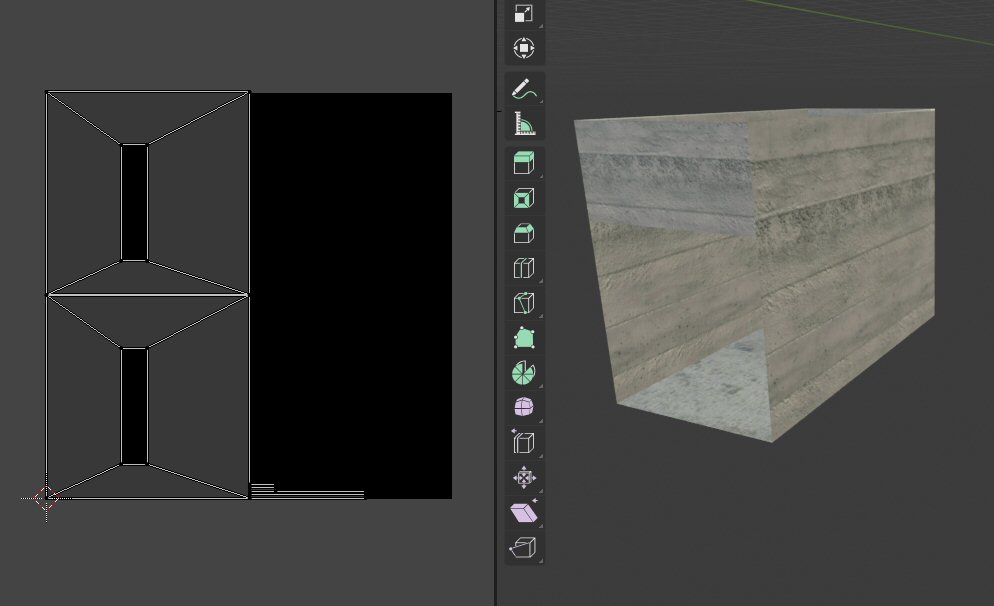Select the Spin tool
The image size is (994, 606).
524,373
